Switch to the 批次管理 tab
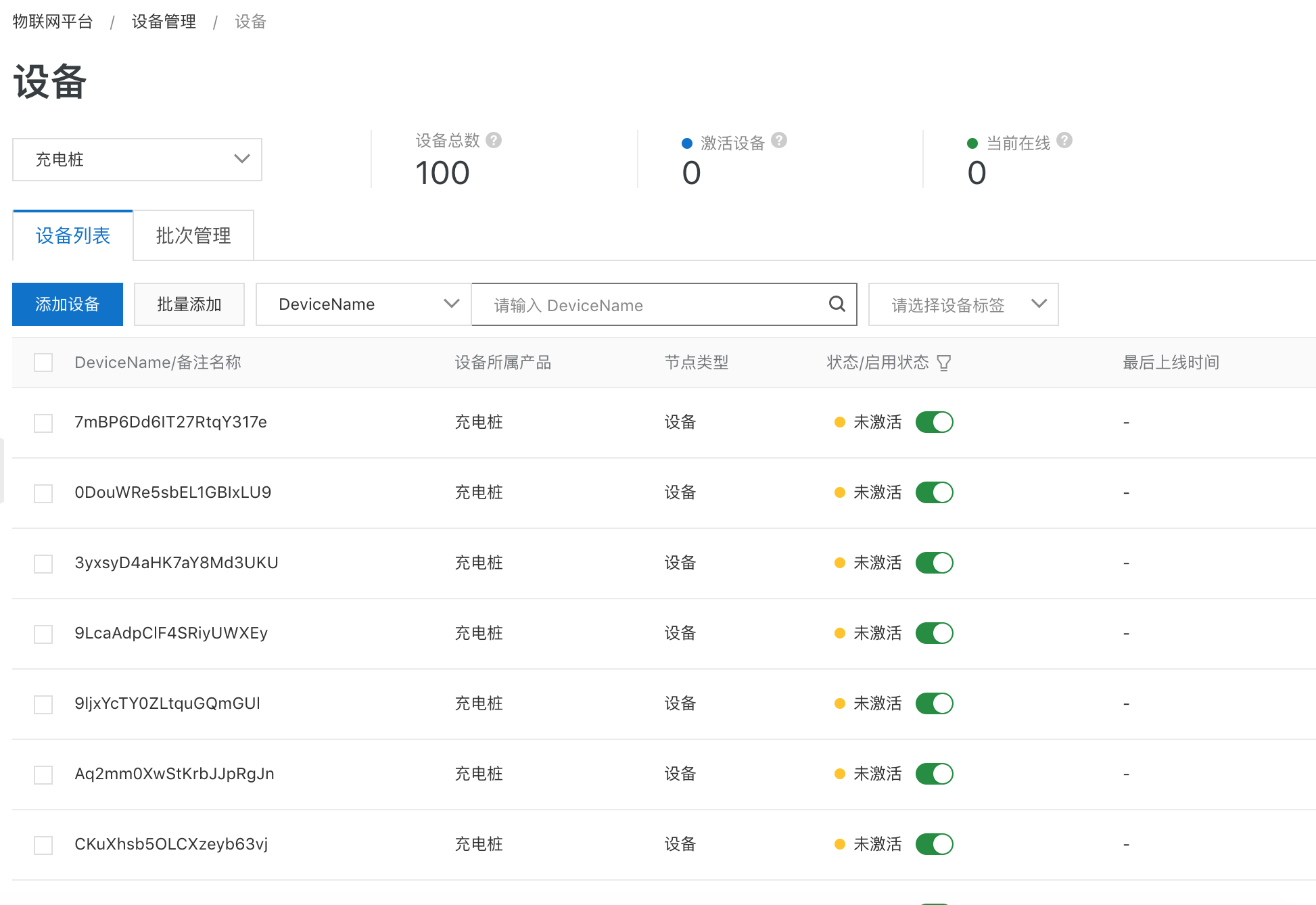Screen dimensions: 1316x905 pyautogui.click(x=193, y=235)
